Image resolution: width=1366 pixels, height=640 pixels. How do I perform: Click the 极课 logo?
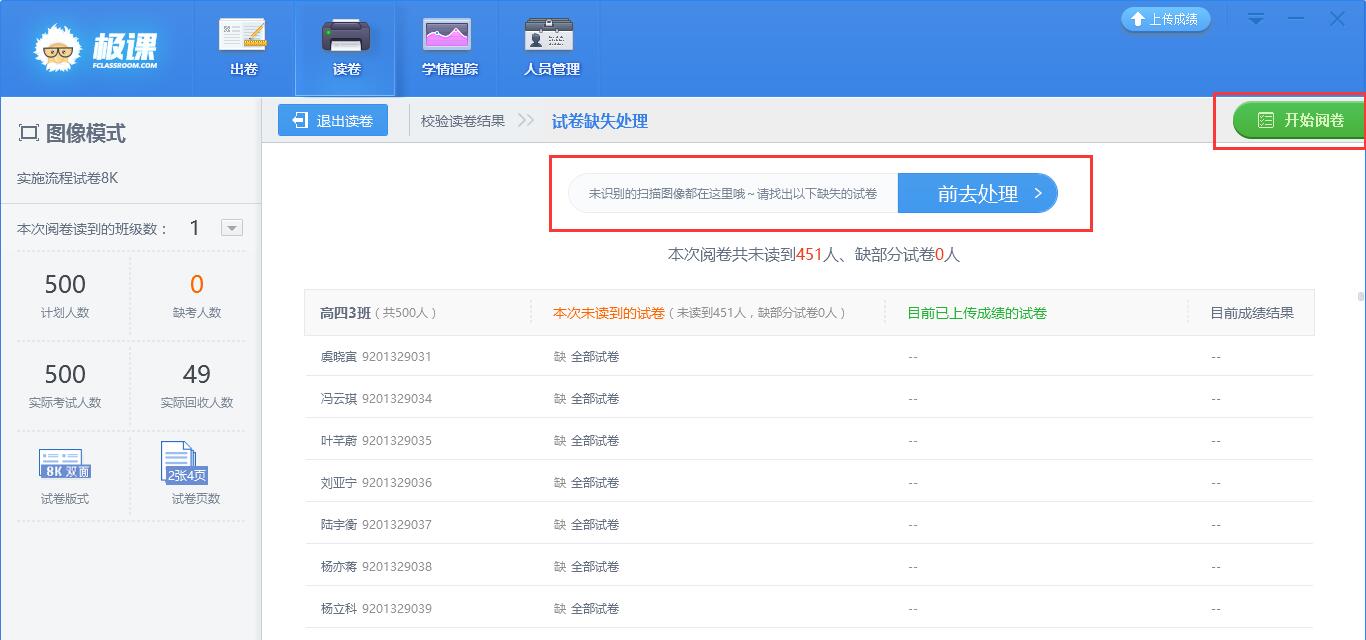click(96, 50)
